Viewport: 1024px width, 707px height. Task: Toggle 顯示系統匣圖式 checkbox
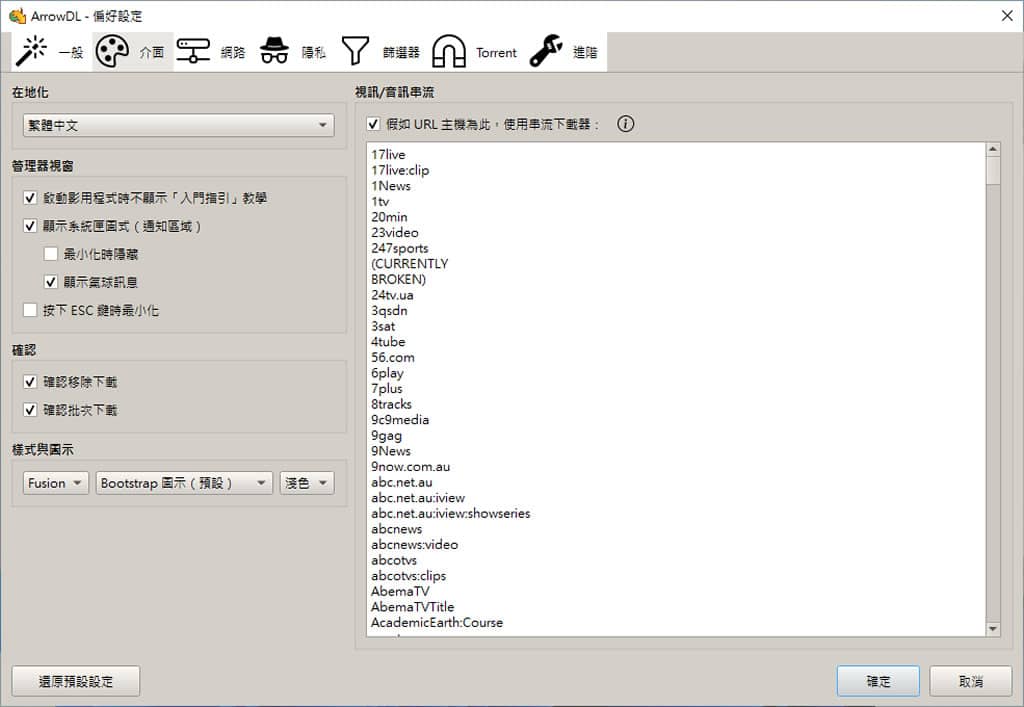[x=30, y=226]
